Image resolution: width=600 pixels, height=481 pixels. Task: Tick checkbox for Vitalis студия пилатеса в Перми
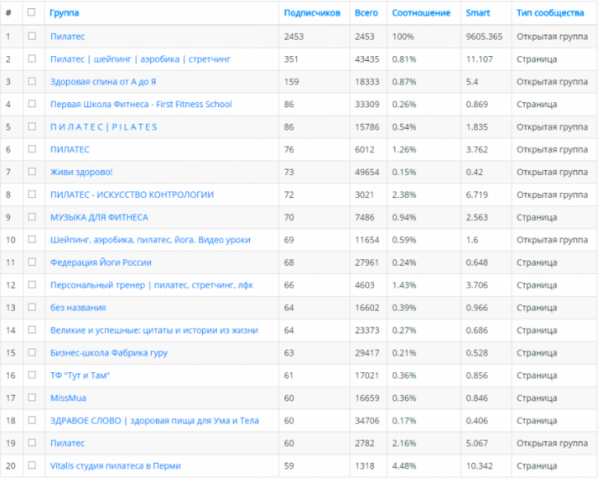click(32, 465)
